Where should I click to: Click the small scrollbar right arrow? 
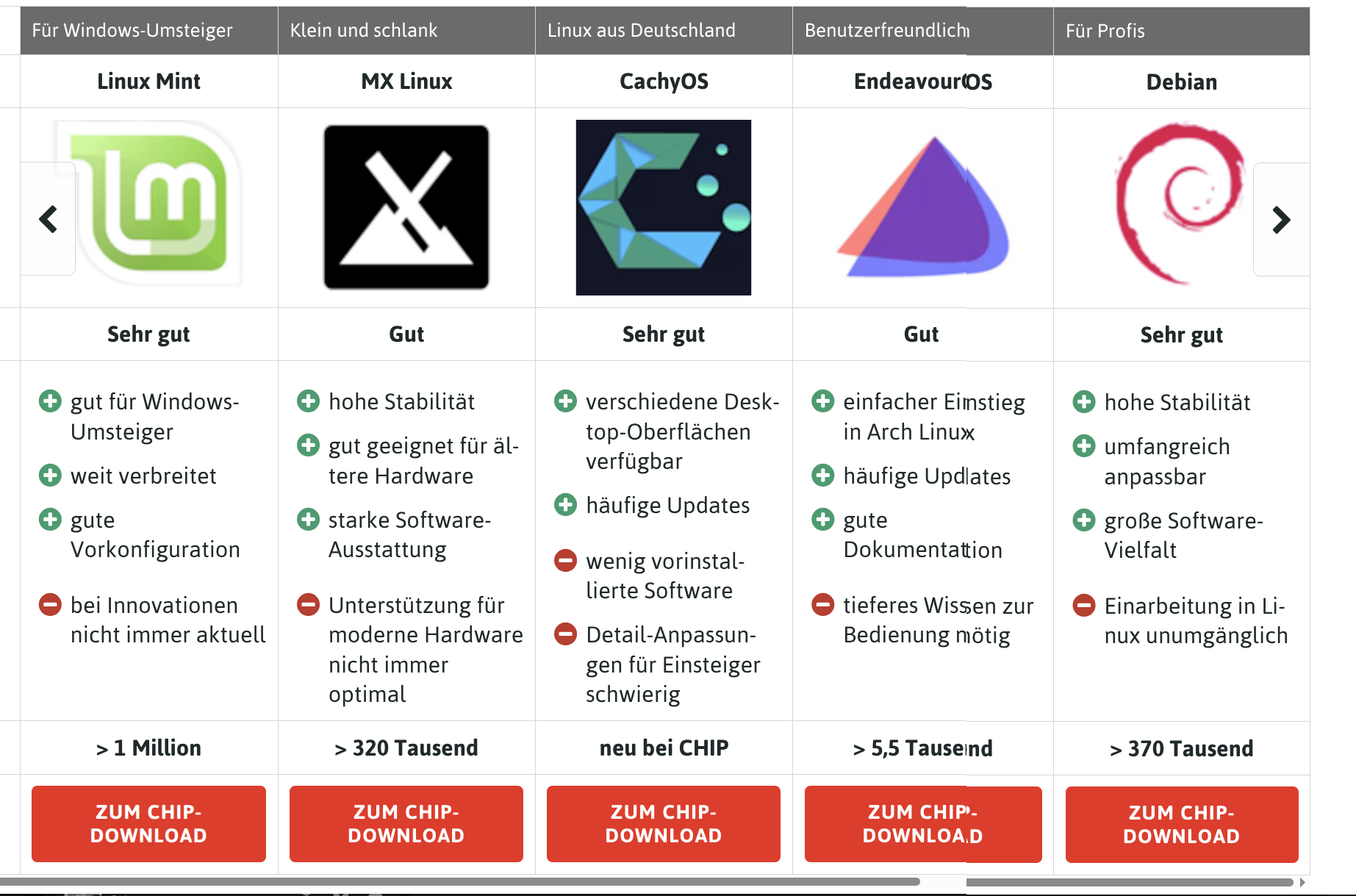tap(1302, 882)
